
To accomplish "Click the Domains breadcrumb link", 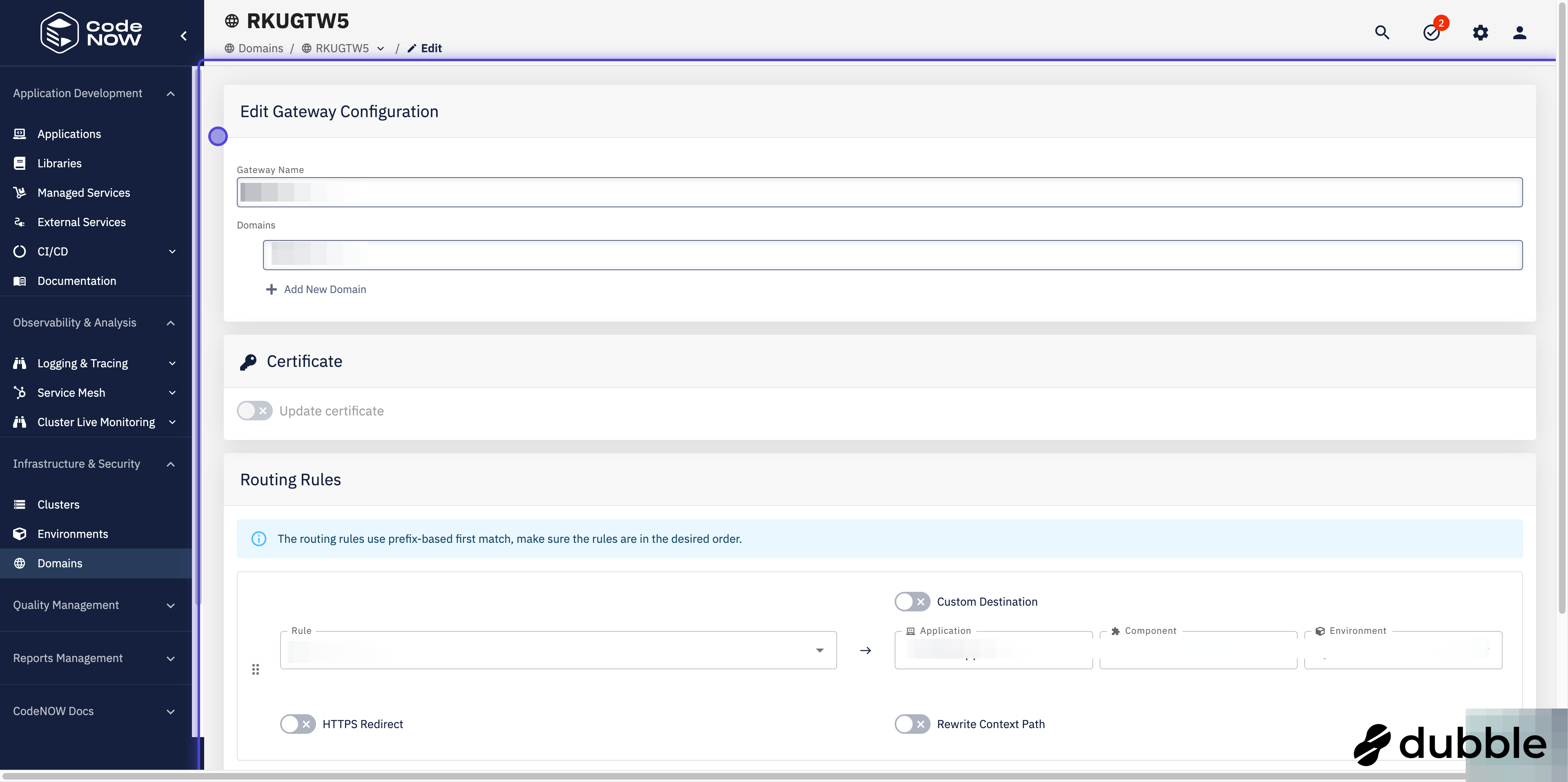I will [x=261, y=49].
